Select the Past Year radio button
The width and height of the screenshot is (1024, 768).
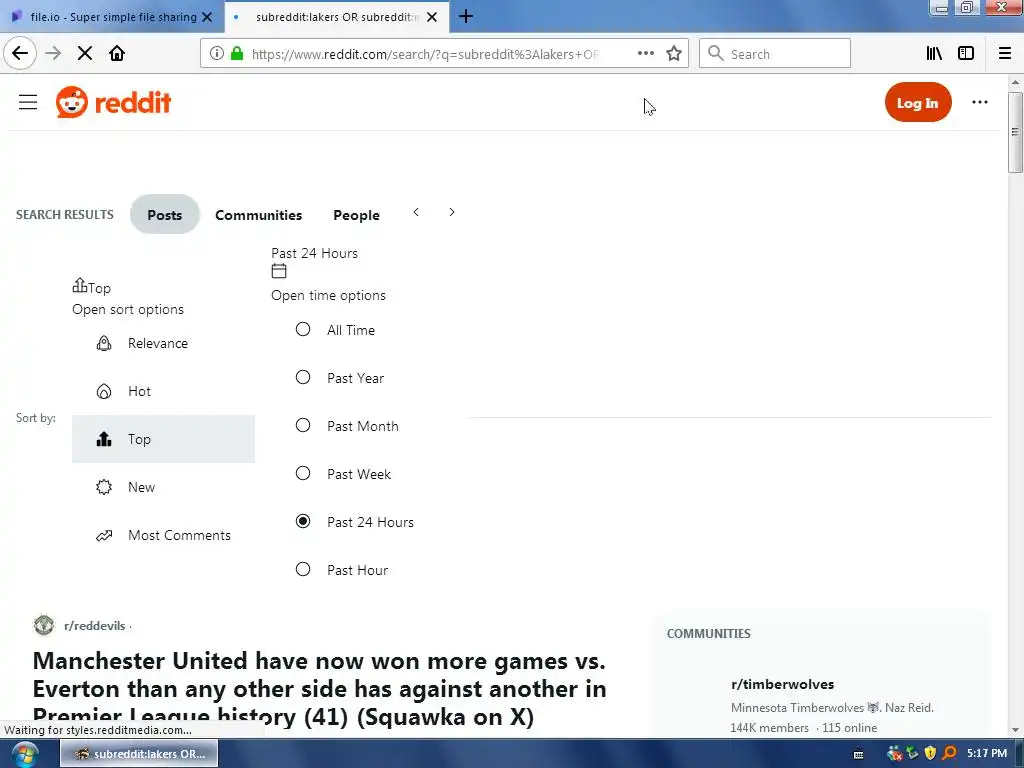point(303,377)
